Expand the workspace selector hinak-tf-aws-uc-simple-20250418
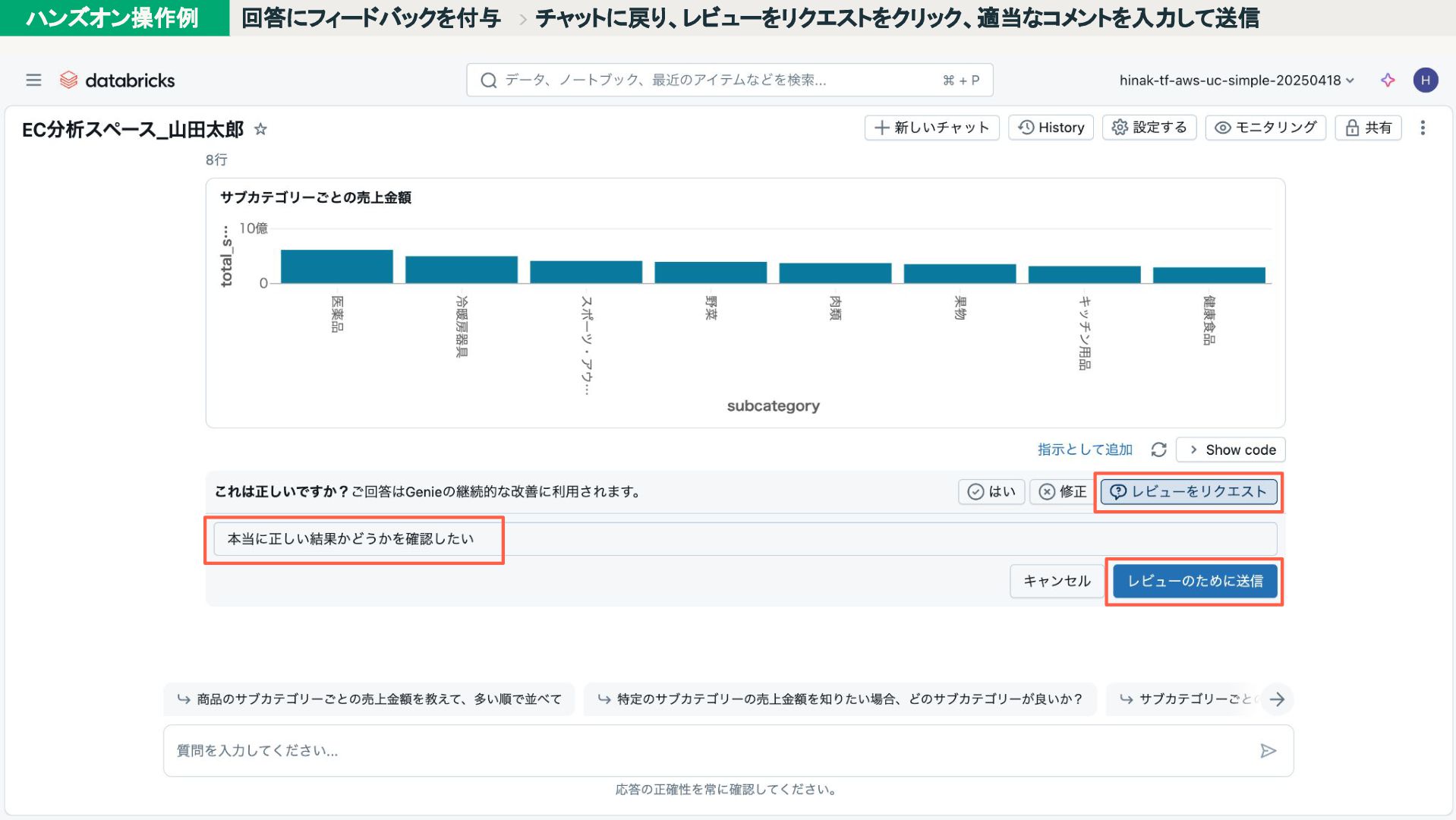The width and height of the screenshot is (1456, 820). (x=1237, y=80)
